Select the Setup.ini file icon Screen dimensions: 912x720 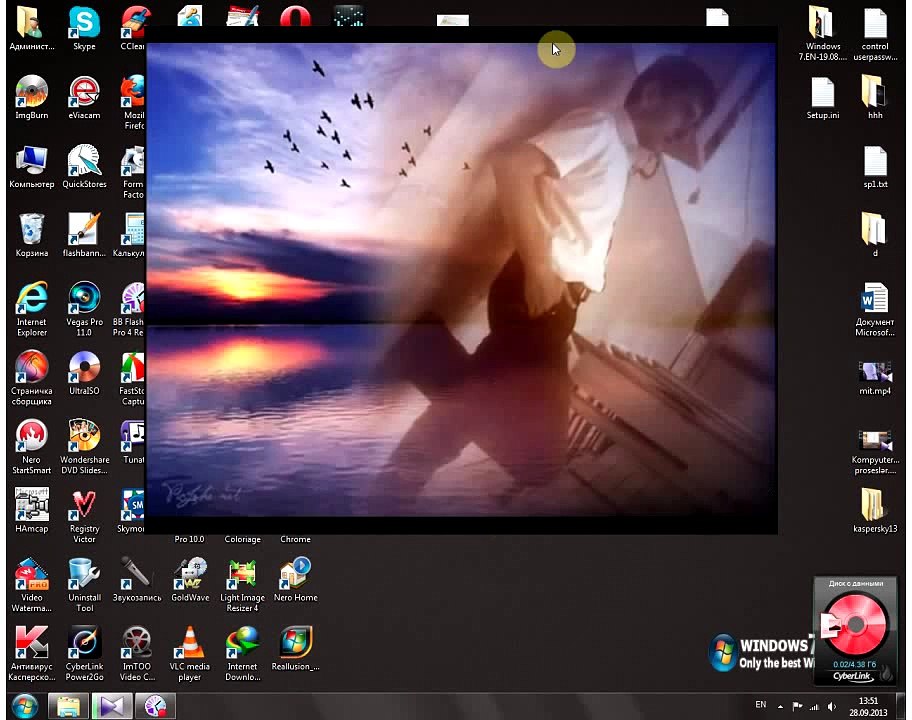(x=822, y=98)
